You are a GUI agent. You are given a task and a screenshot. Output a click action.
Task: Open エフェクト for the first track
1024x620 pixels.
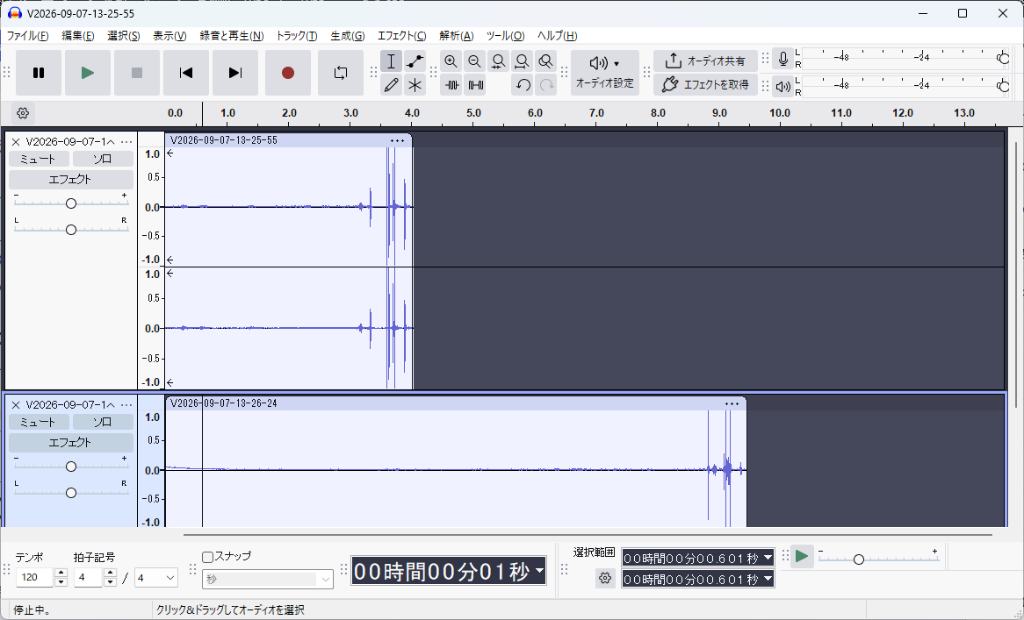[71, 179]
